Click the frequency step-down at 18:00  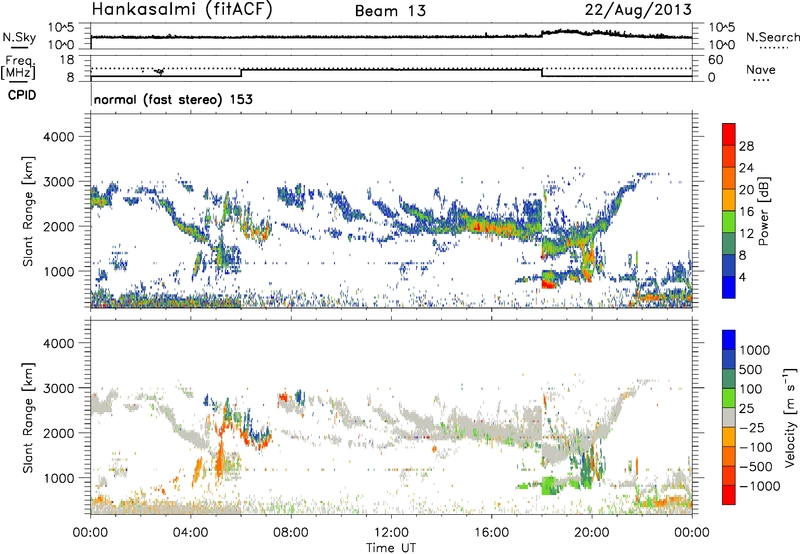pyautogui.click(x=542, y=73)
